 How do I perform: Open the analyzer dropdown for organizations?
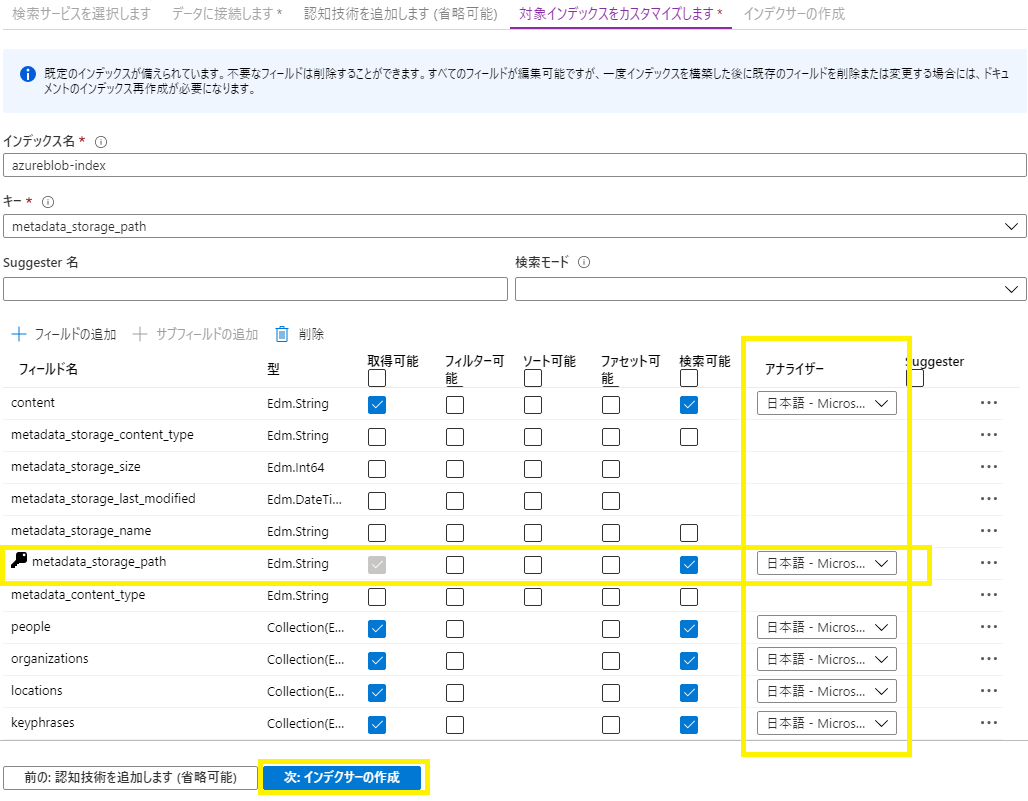827,659
